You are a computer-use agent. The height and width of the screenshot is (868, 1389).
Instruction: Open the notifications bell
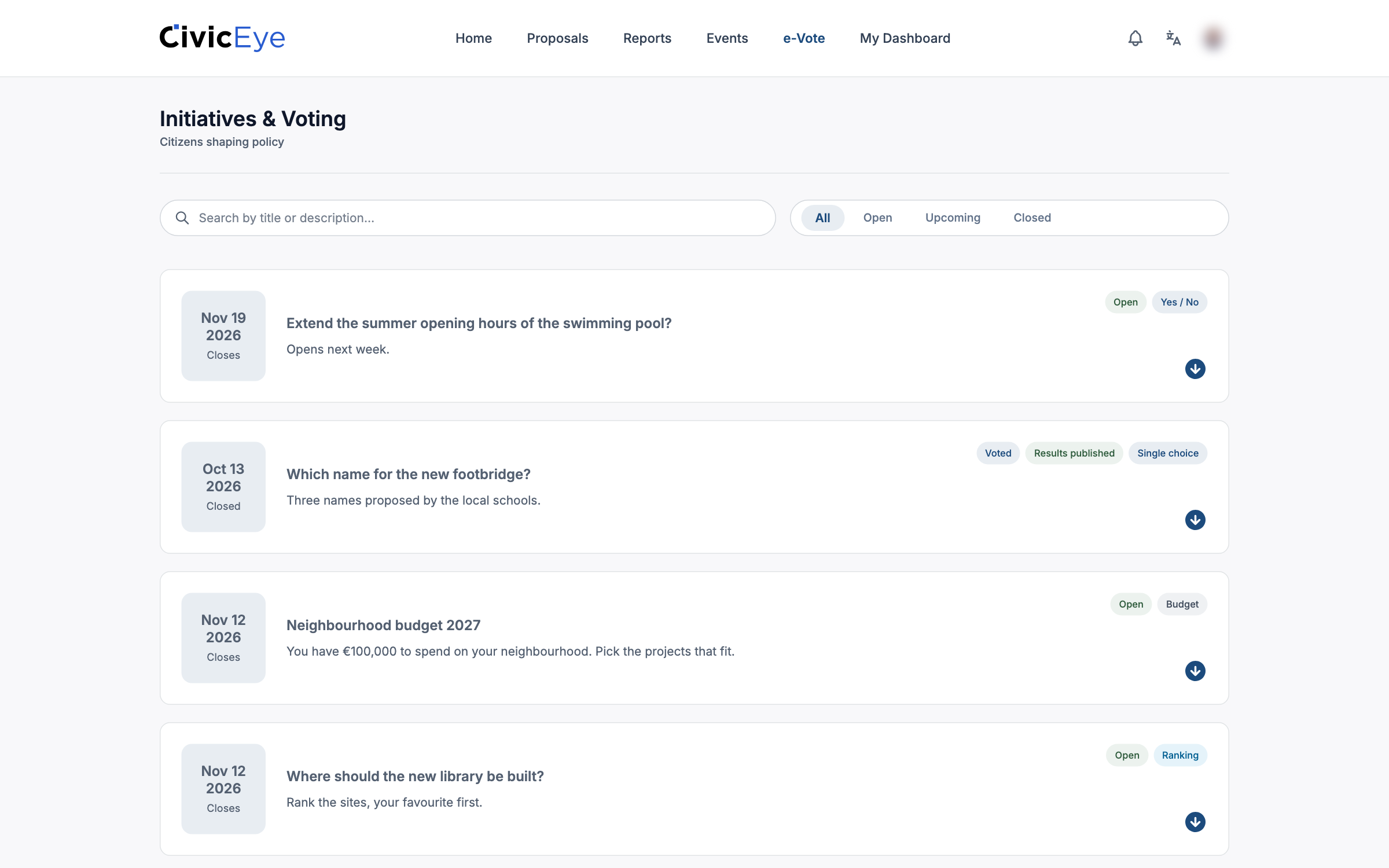pyautogui.click(x=1135, y=38)
